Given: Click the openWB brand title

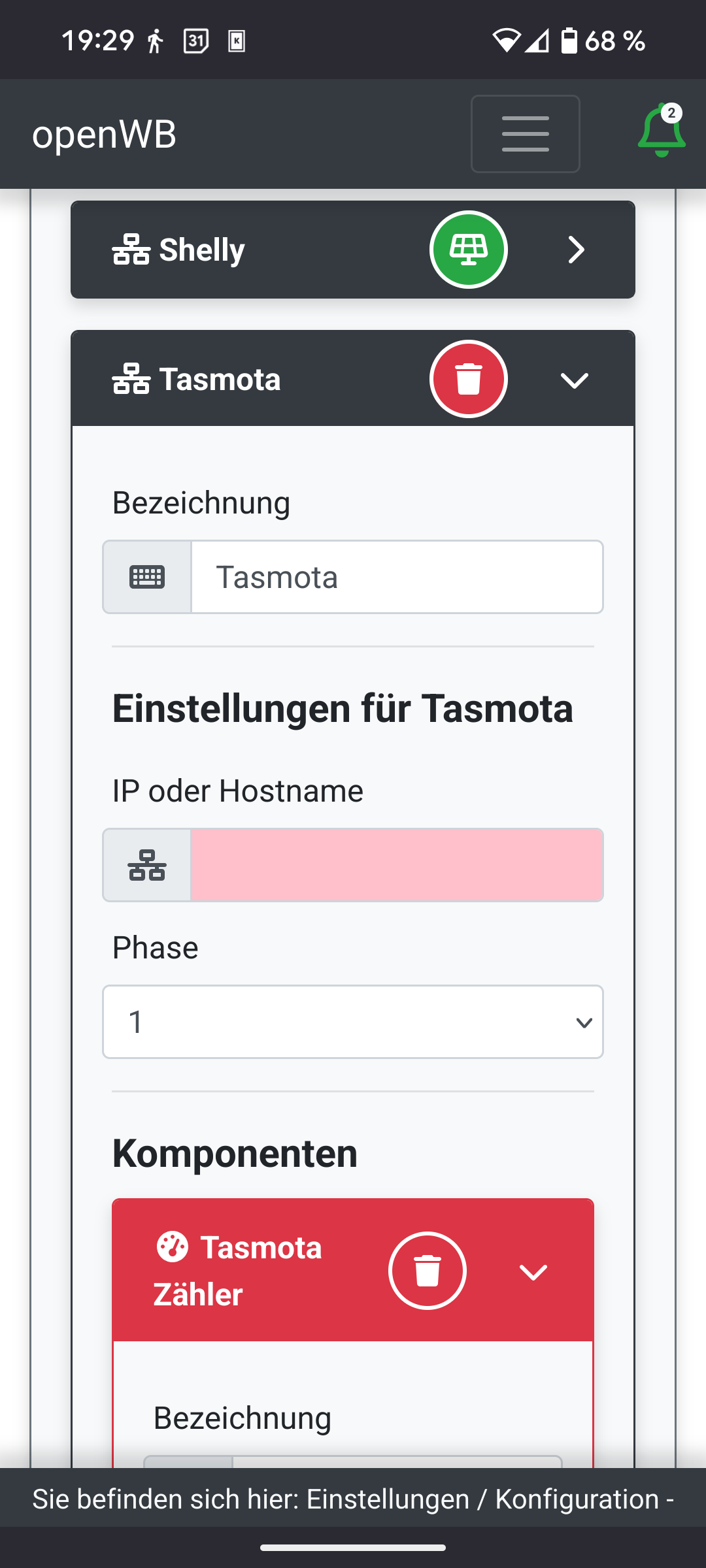Looking at the screenshot, I should (105, 135).
